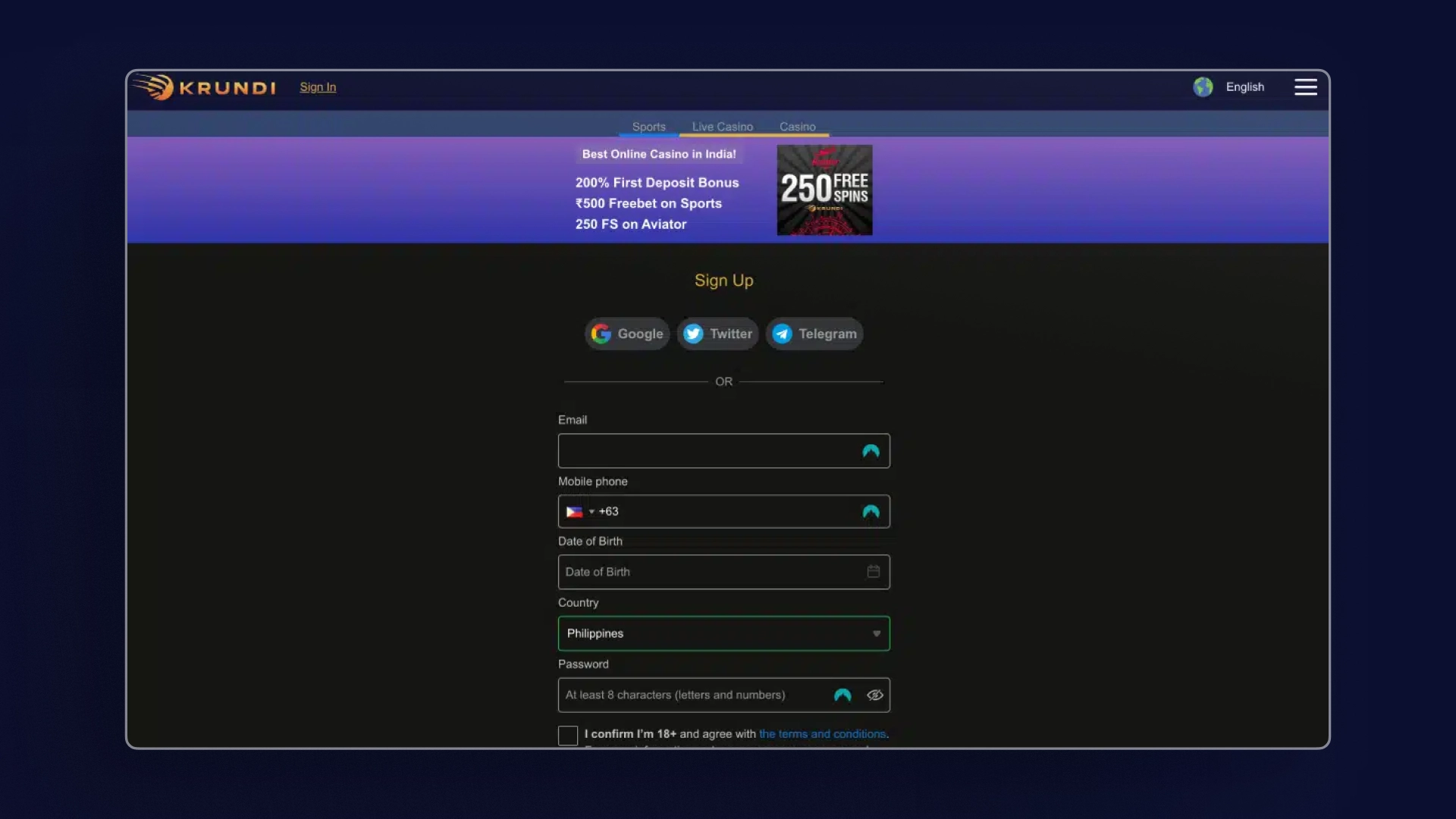Sign up with Twitter

pos(717,334)
